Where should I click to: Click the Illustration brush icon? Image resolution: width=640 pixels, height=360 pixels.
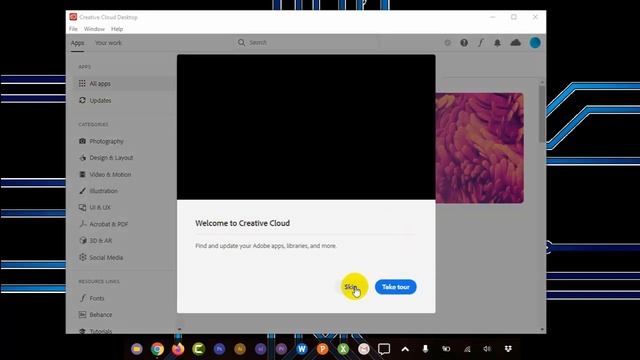[82, 191]
